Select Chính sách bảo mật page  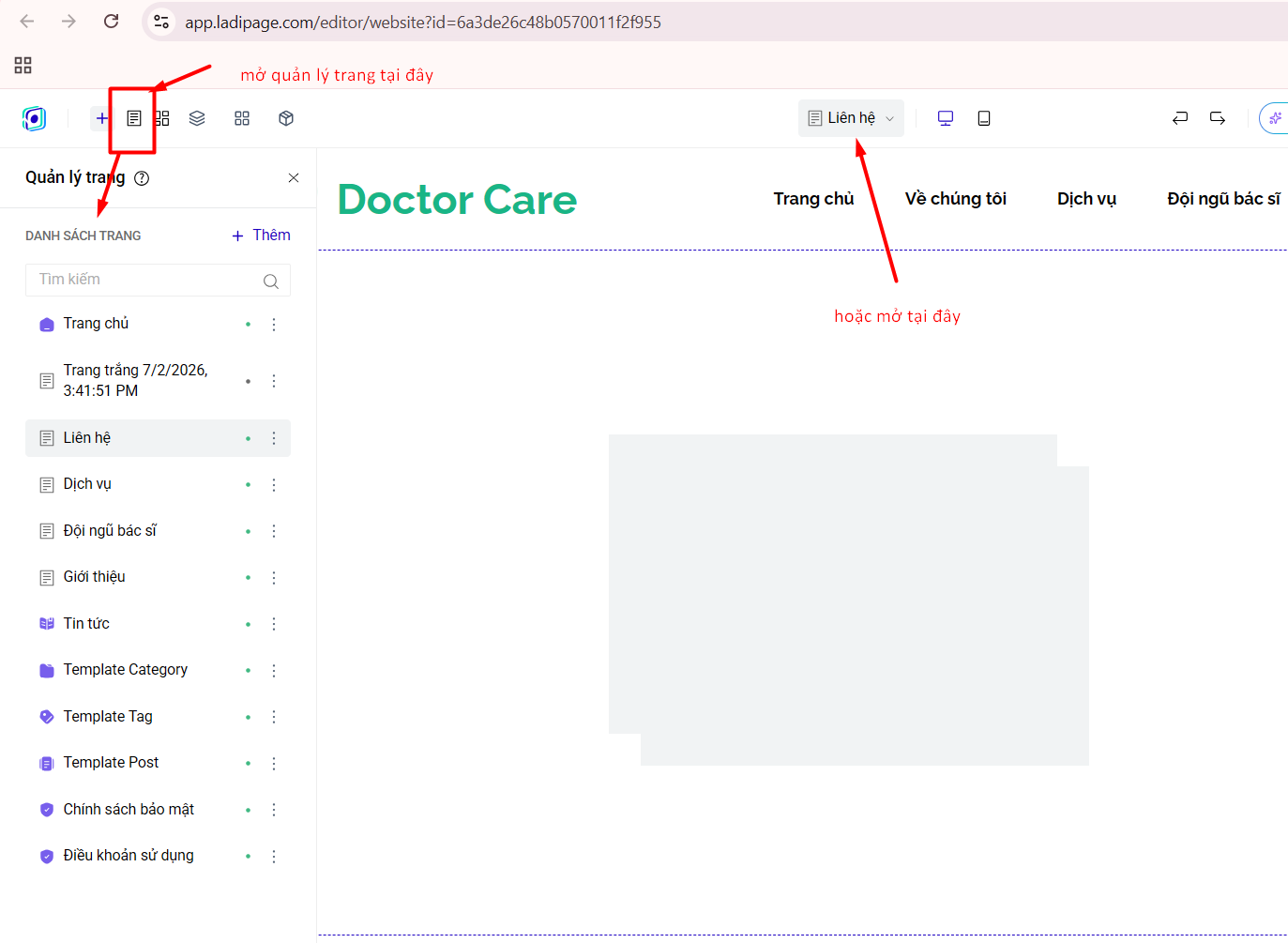click(158, 810)
